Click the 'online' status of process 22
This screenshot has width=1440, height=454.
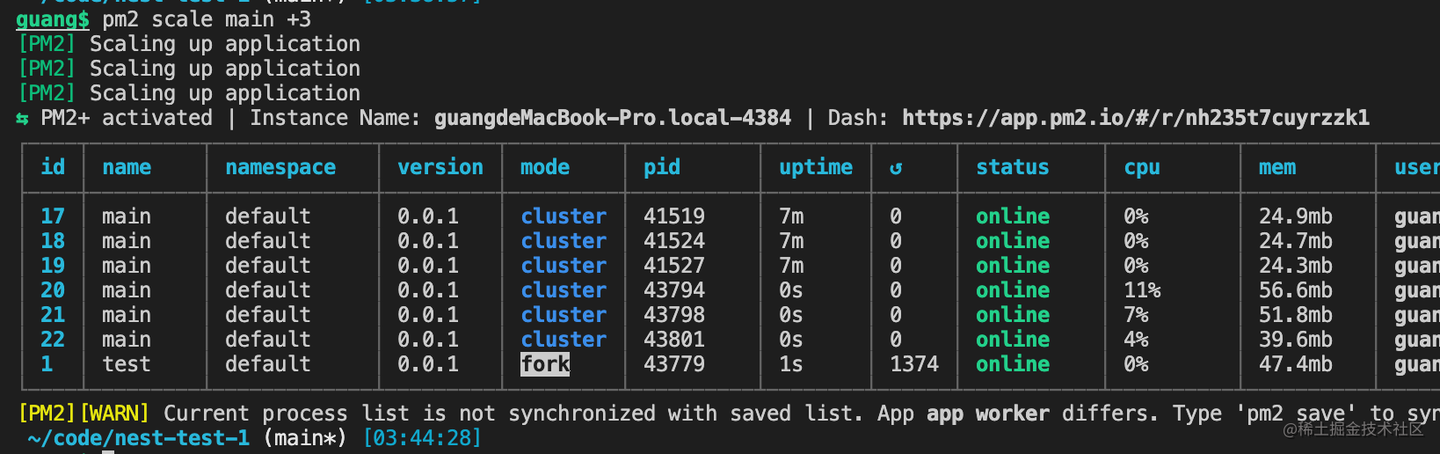click(1012, 340)
